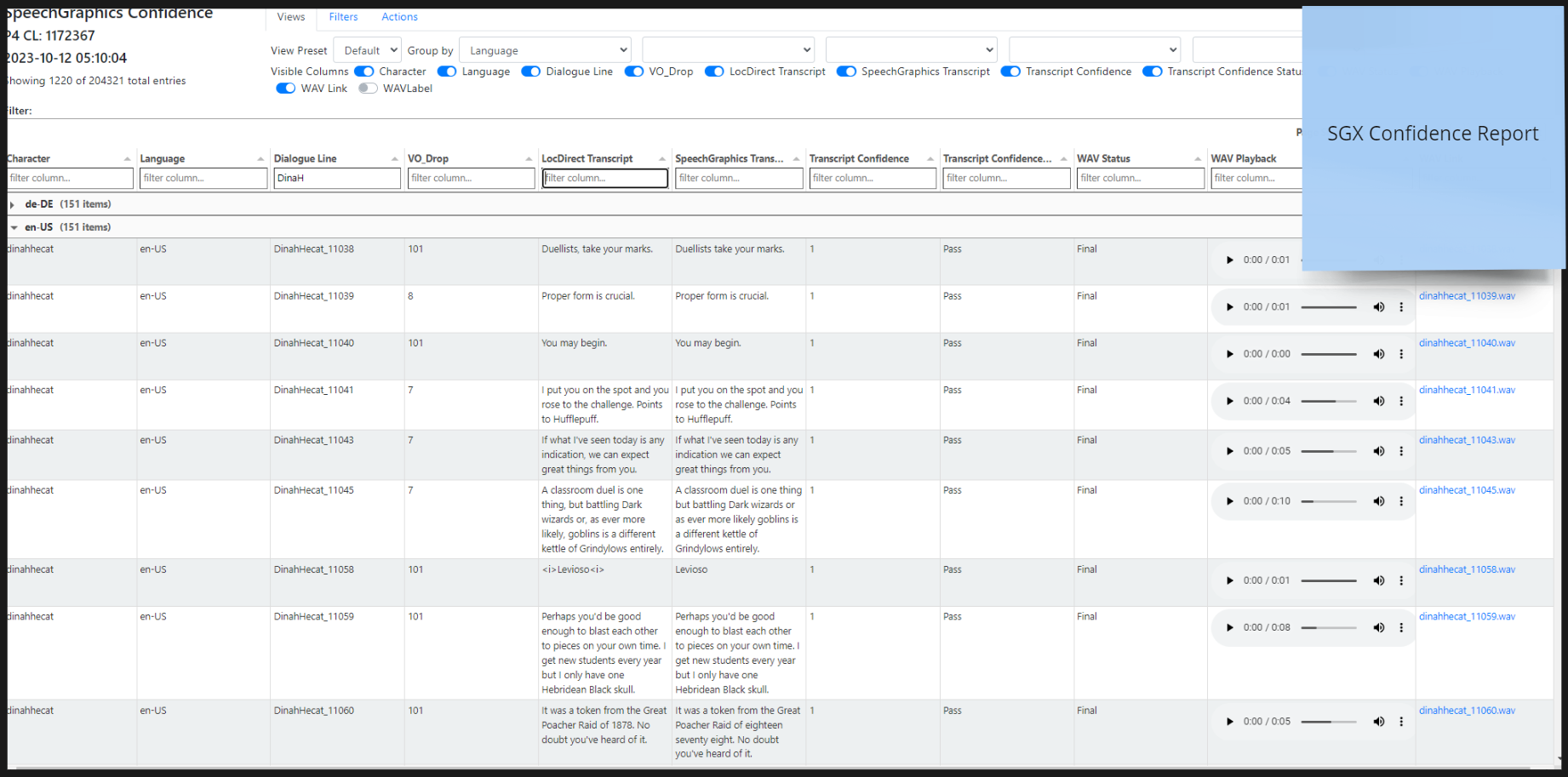Open dinahhecat_11039.wav link

pyautogui.click(x=1467, y=296)
